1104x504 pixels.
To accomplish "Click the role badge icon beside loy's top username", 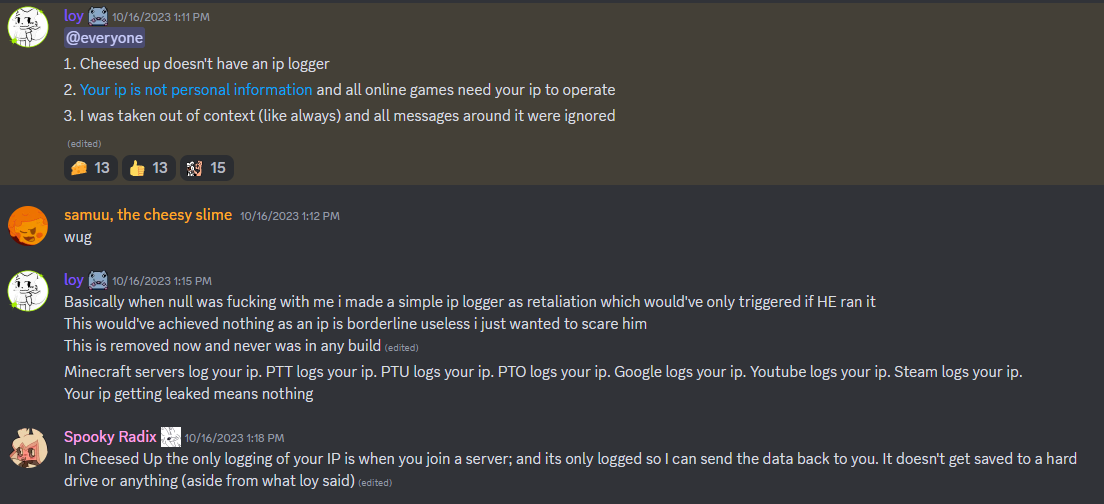I will [98, 16].
